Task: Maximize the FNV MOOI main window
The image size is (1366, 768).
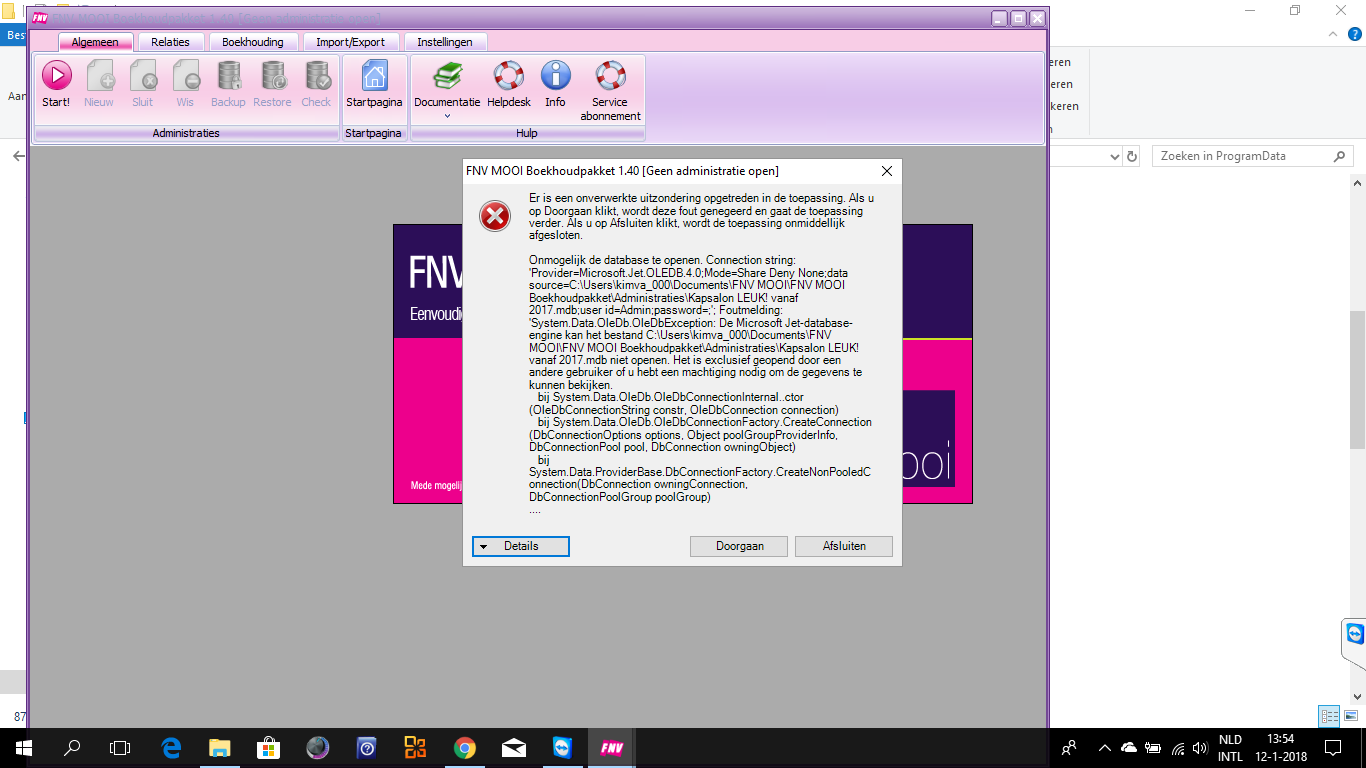Action: point(1018,18)
